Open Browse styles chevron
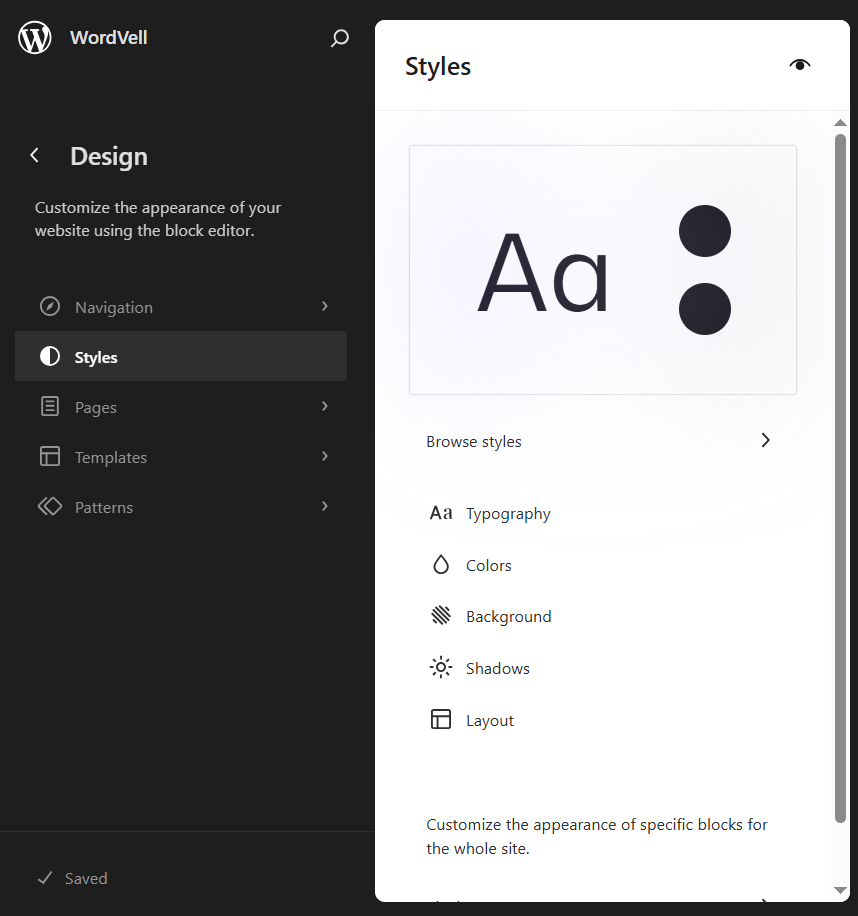This screenshot has width=858, height=916. click(765, 441)
